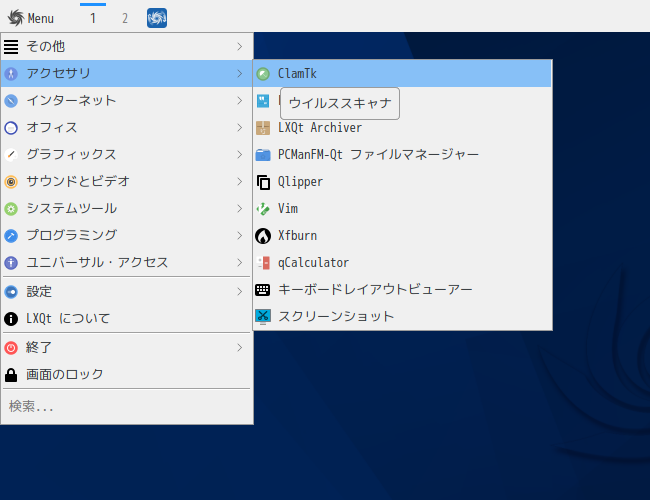Click the 検索... search field
The image size is (650, 500).
127,406
